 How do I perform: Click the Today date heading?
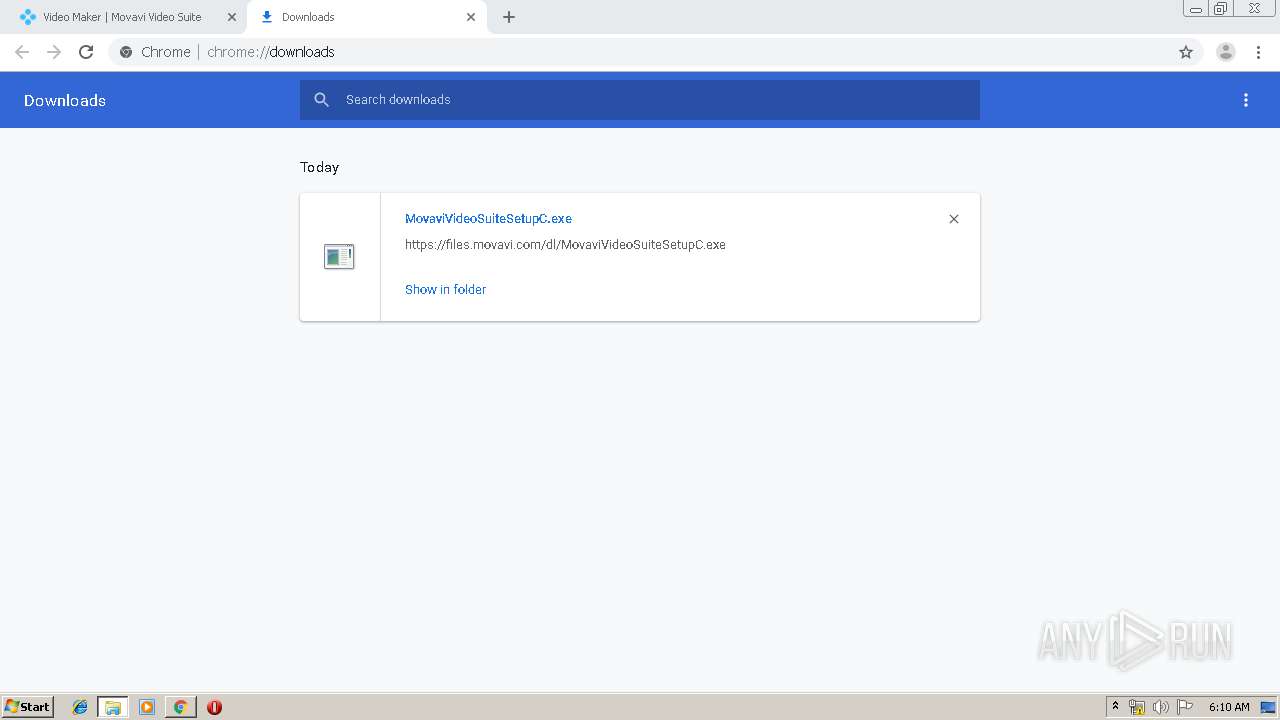(x=320, y=167)
